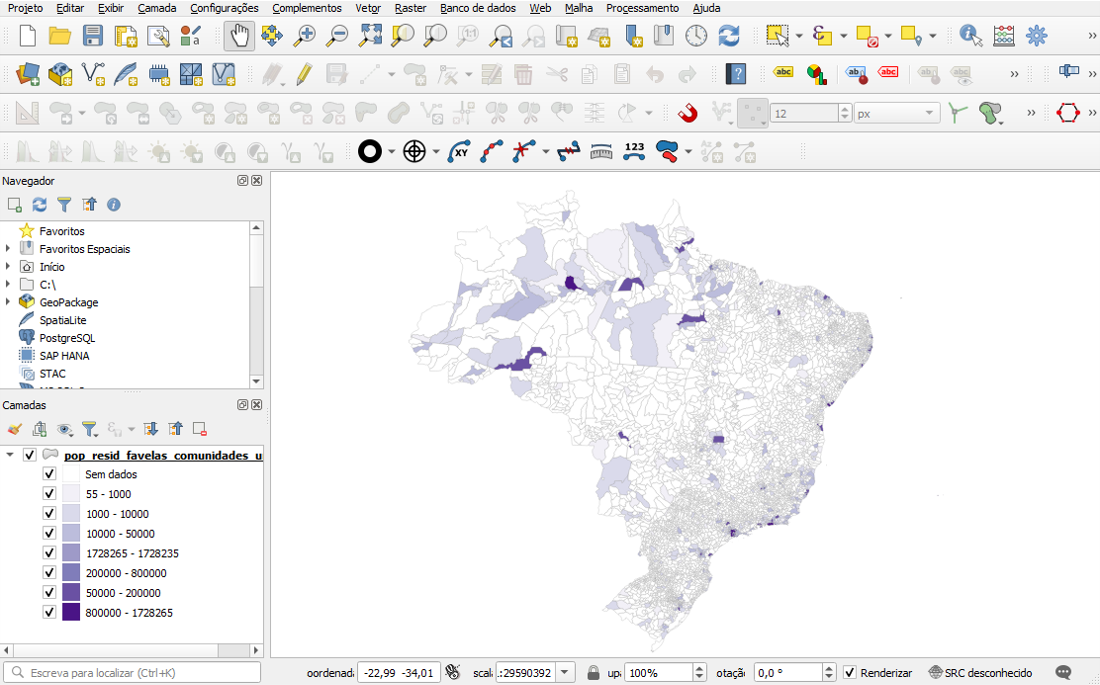
Task: Open the Identify Features tool
Action: [969, 36]
